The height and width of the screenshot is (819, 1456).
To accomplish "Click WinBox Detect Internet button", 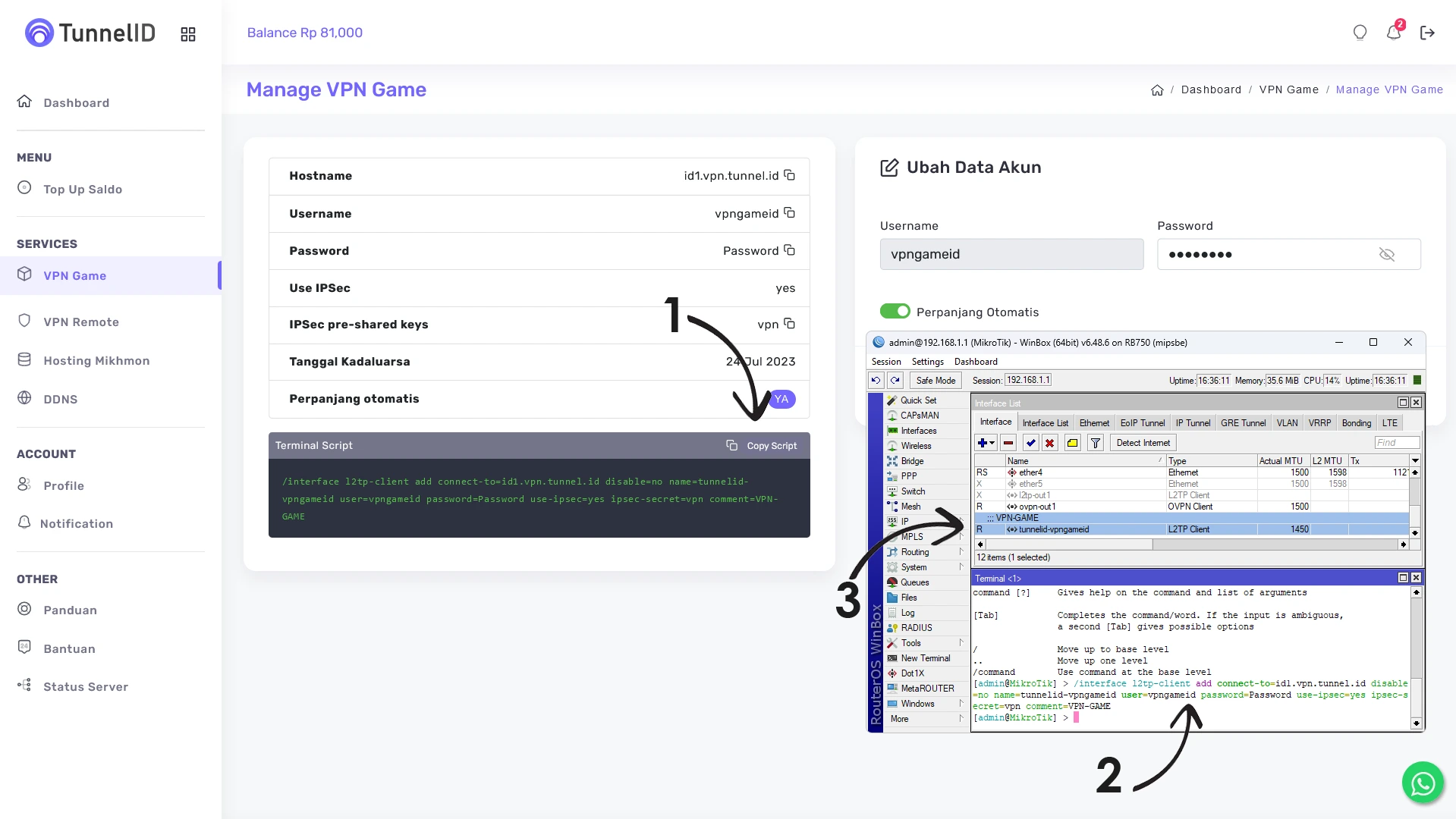I will (1143, 443).
